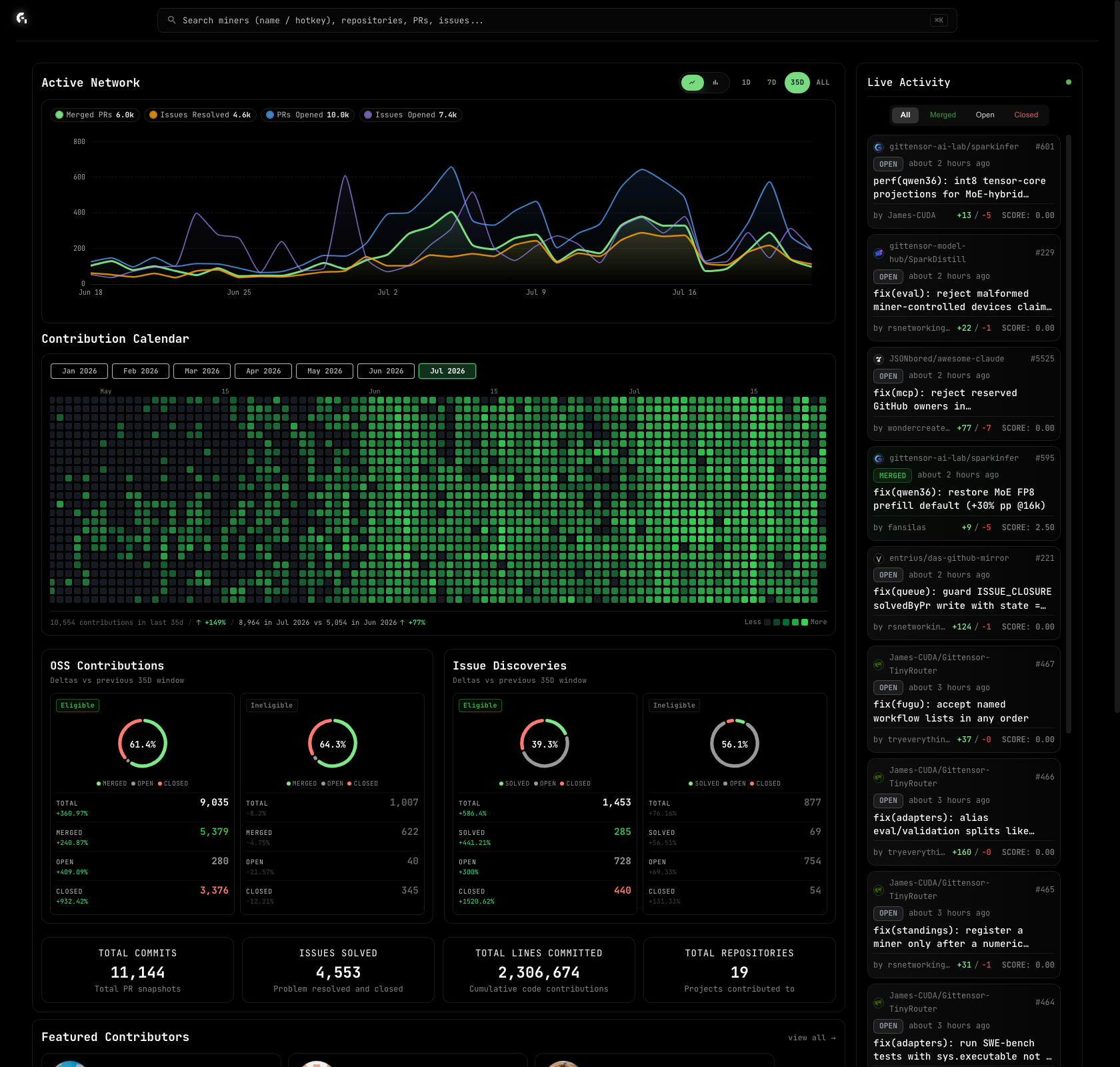Select May 2026 calendar month
Image resolution: width=1120 pixels, height=1067 pixels.
pos(325,371)
